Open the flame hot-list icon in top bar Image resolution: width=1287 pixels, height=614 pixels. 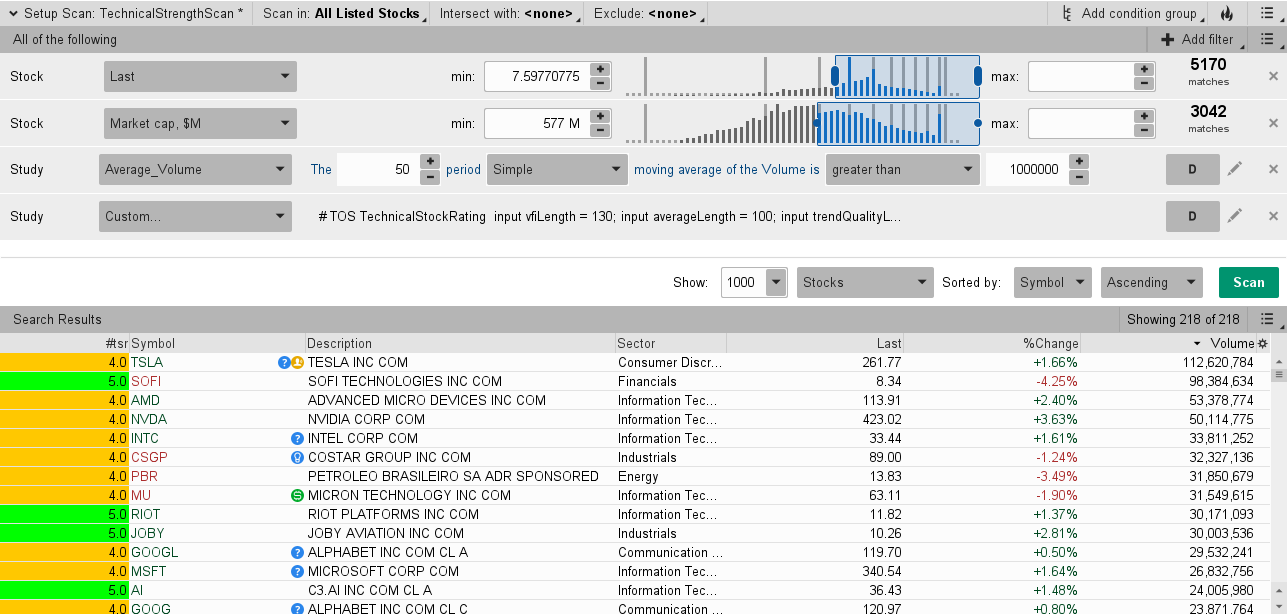pos(1226,14)
